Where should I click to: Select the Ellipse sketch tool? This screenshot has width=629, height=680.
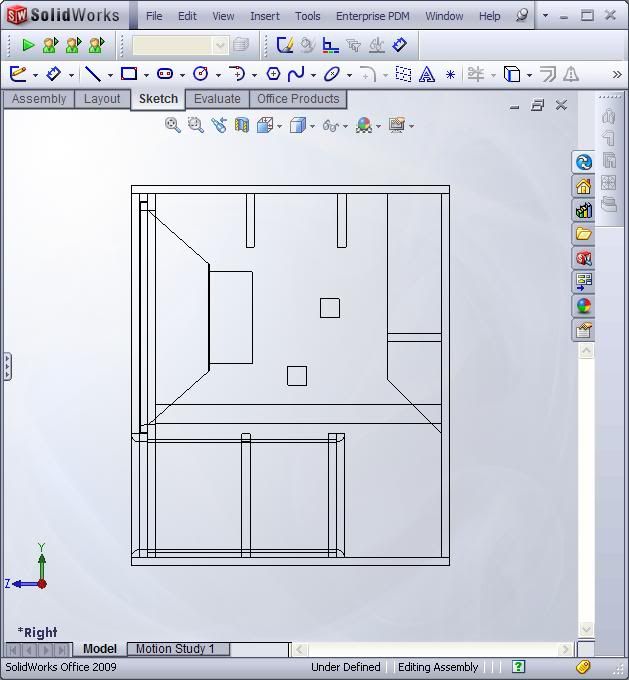tap(332, 74)
